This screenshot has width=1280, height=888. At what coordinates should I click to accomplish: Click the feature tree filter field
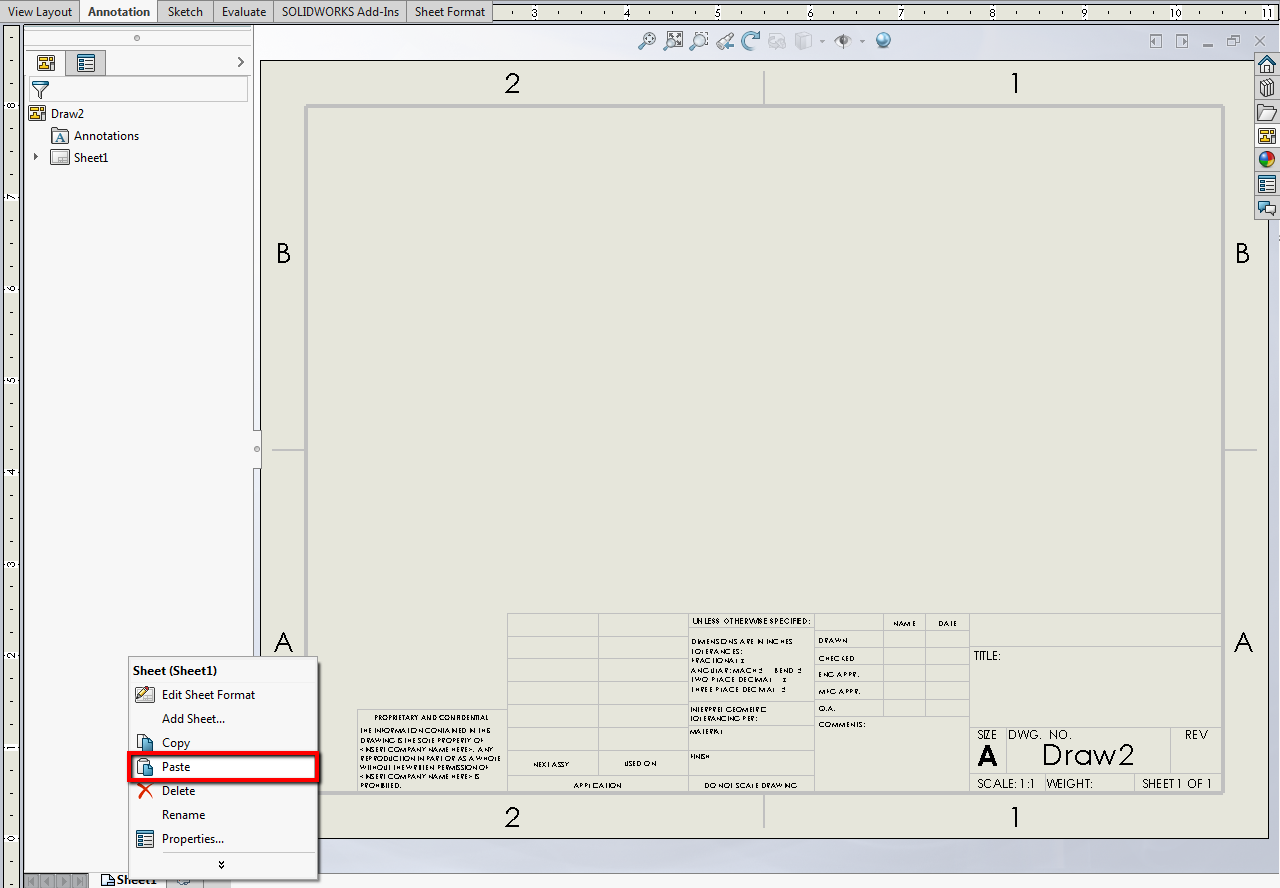pos(138,89)
